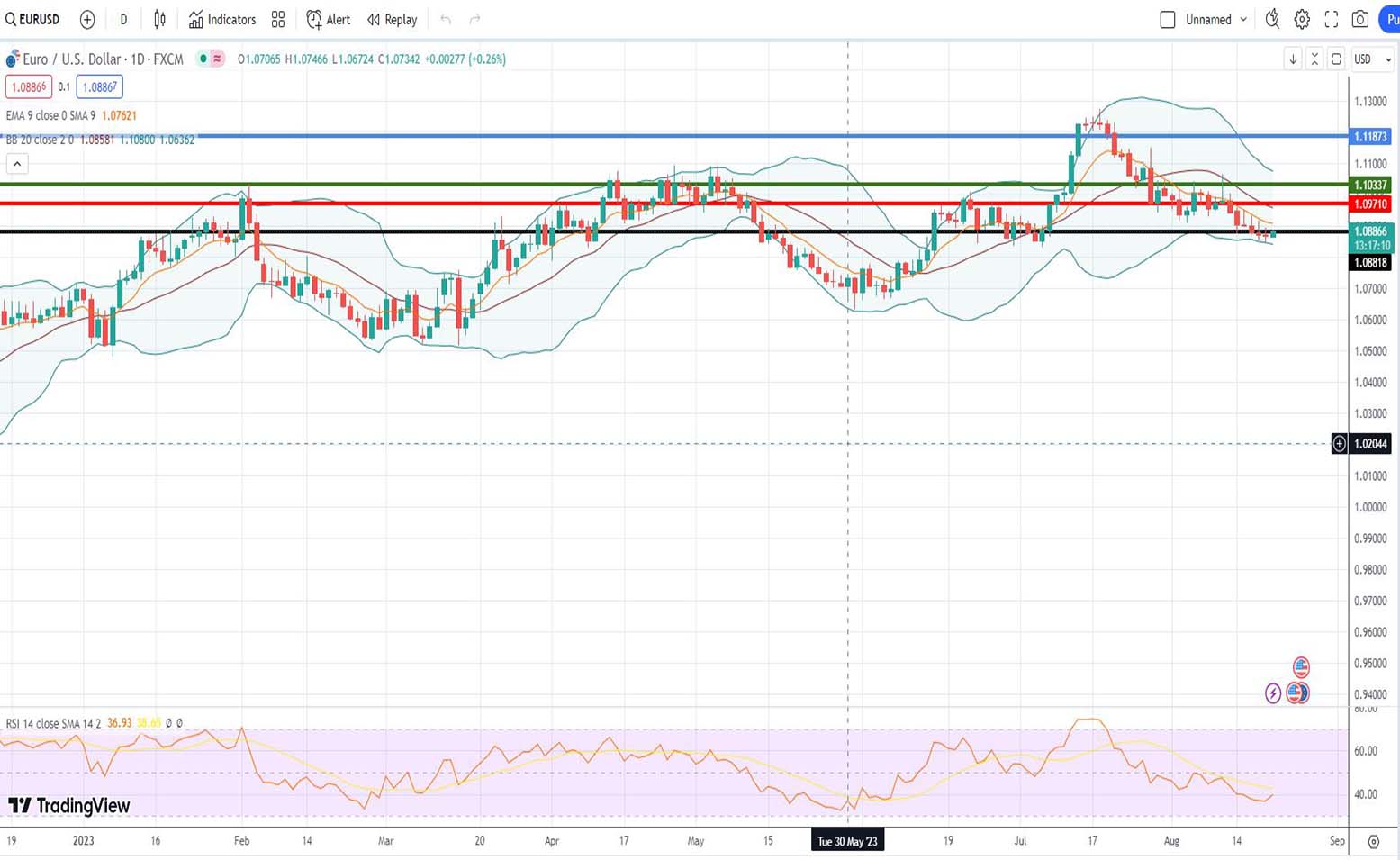
Task: Open the USD currency dropdown
Action: tap(1373, 59)
